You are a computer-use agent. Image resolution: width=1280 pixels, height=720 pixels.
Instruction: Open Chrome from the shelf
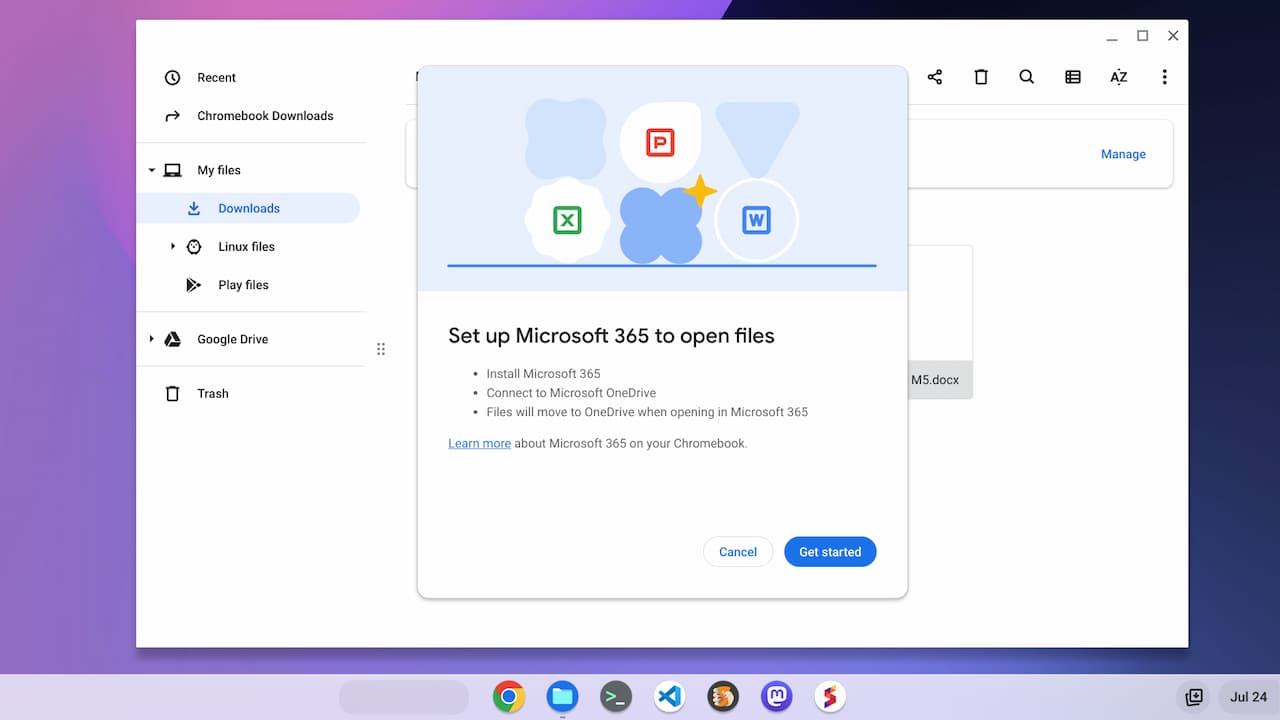point(509,697)
